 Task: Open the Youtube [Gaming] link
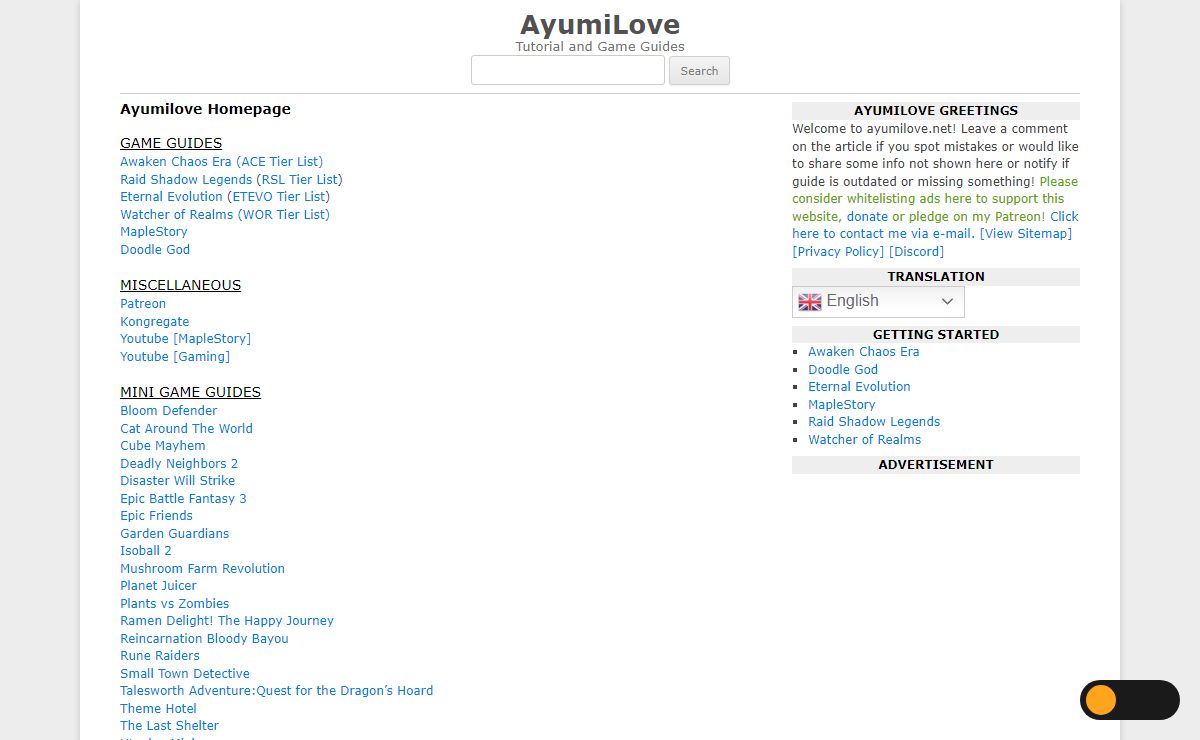pyautogui.click(x=175, y=357)
